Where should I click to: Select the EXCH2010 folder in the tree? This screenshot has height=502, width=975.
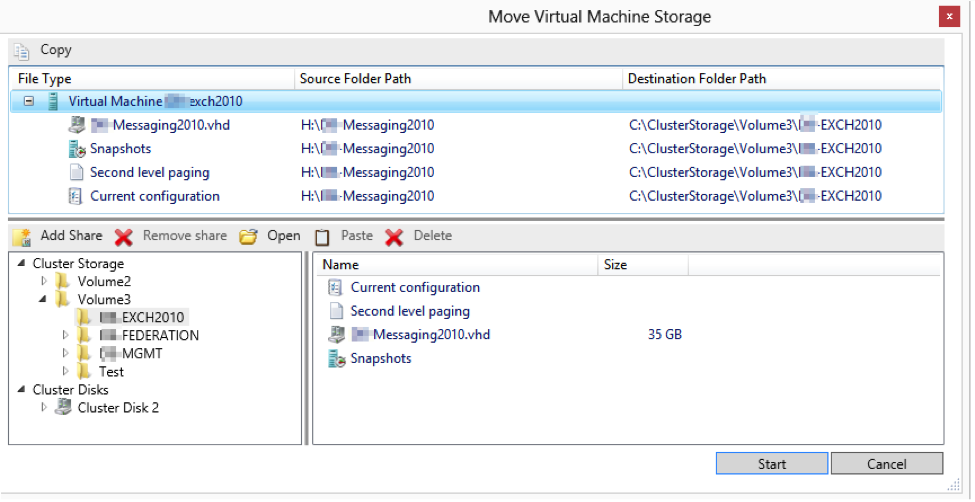pyautogui.click(x=142, y=317)
